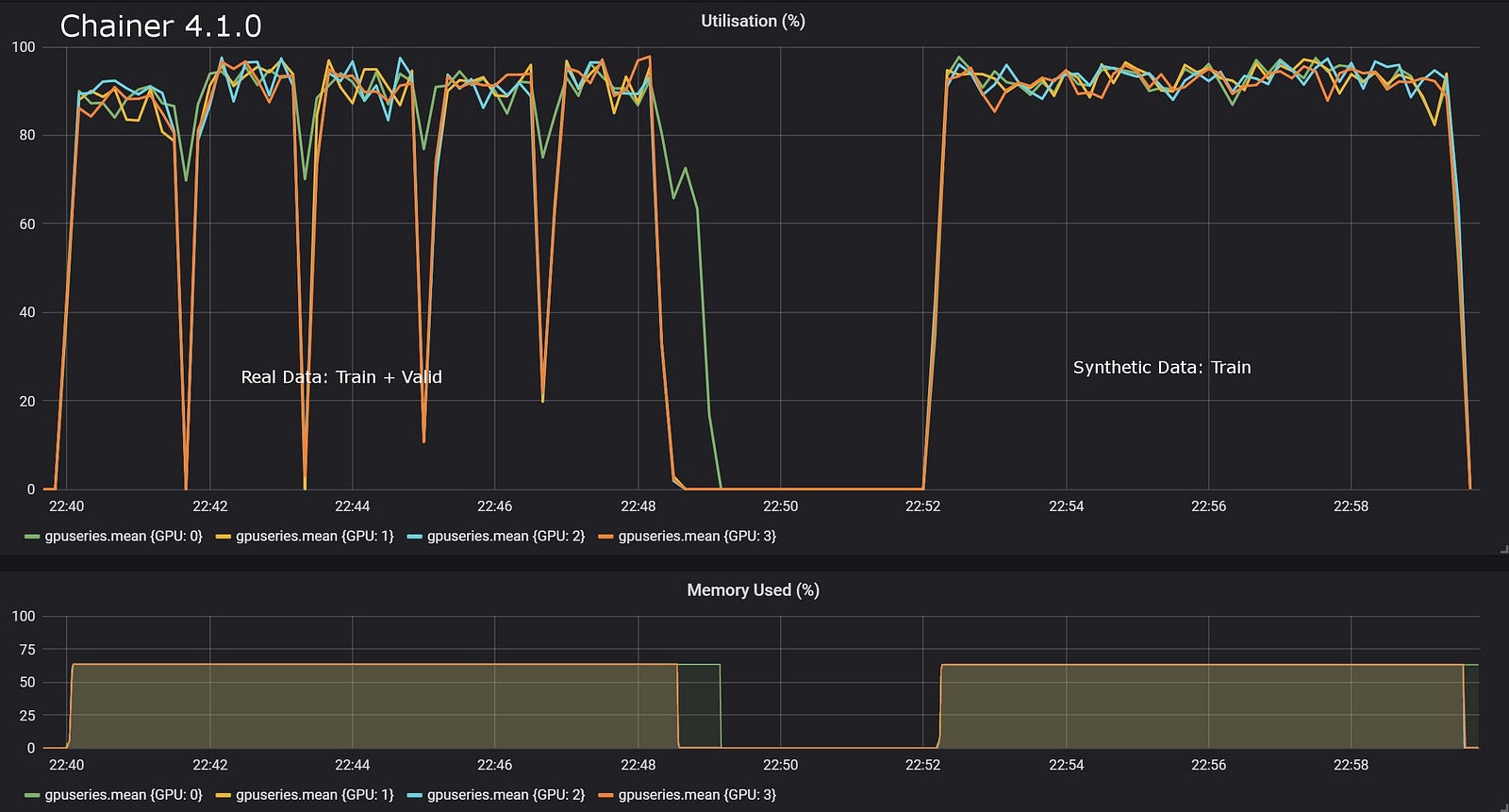Click the 22:48 time label under Utilisation chart

tap(638, 506)
